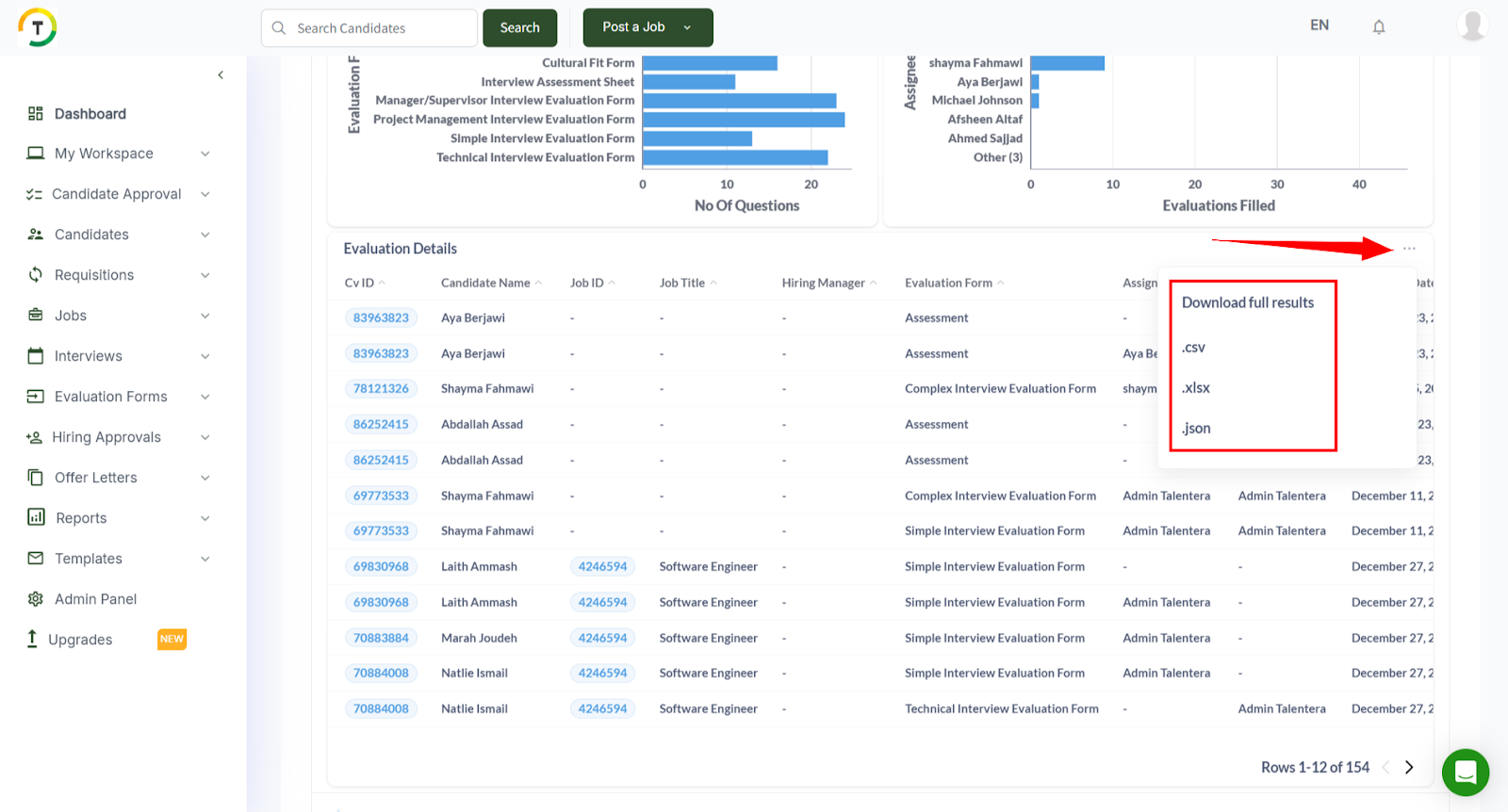Select the .json export format
This screenshot has width=1508, height=812.
coord(1196,429)
